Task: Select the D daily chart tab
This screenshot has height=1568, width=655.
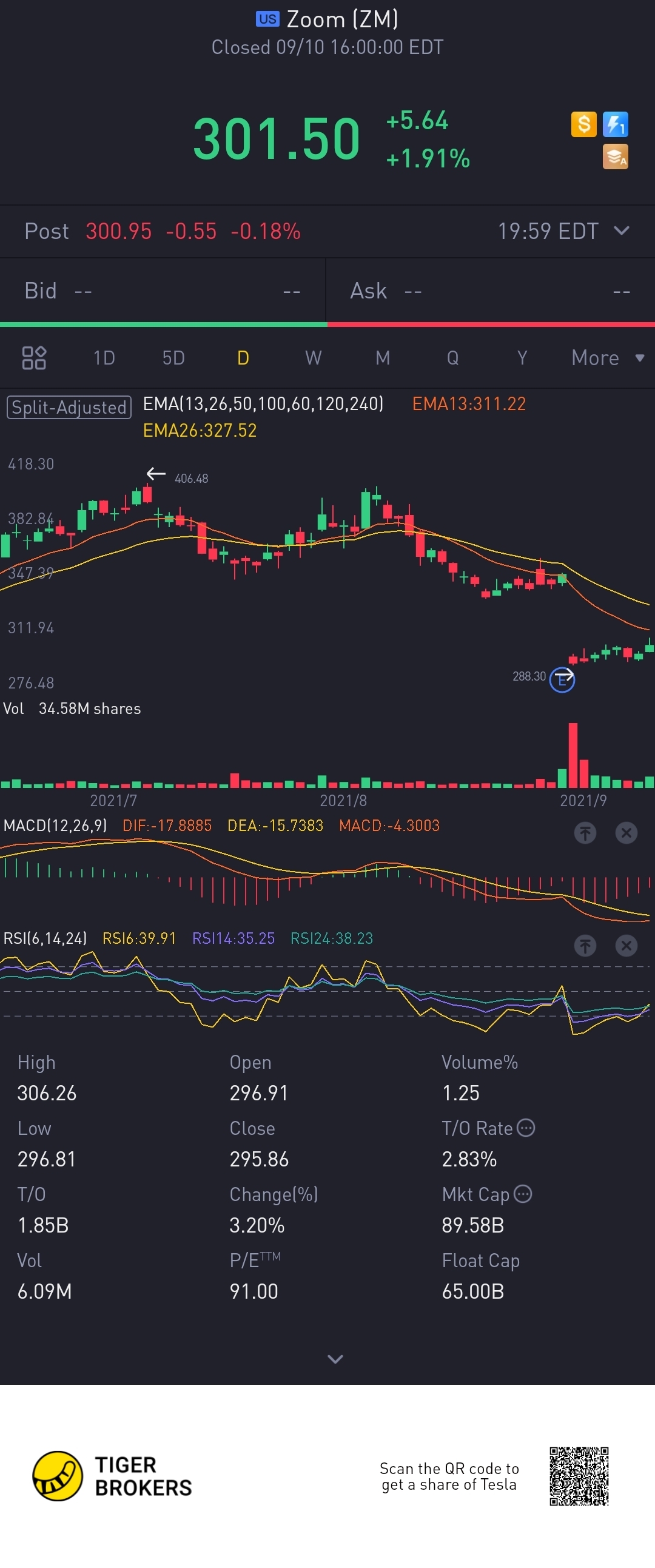Action: [243, 358]
